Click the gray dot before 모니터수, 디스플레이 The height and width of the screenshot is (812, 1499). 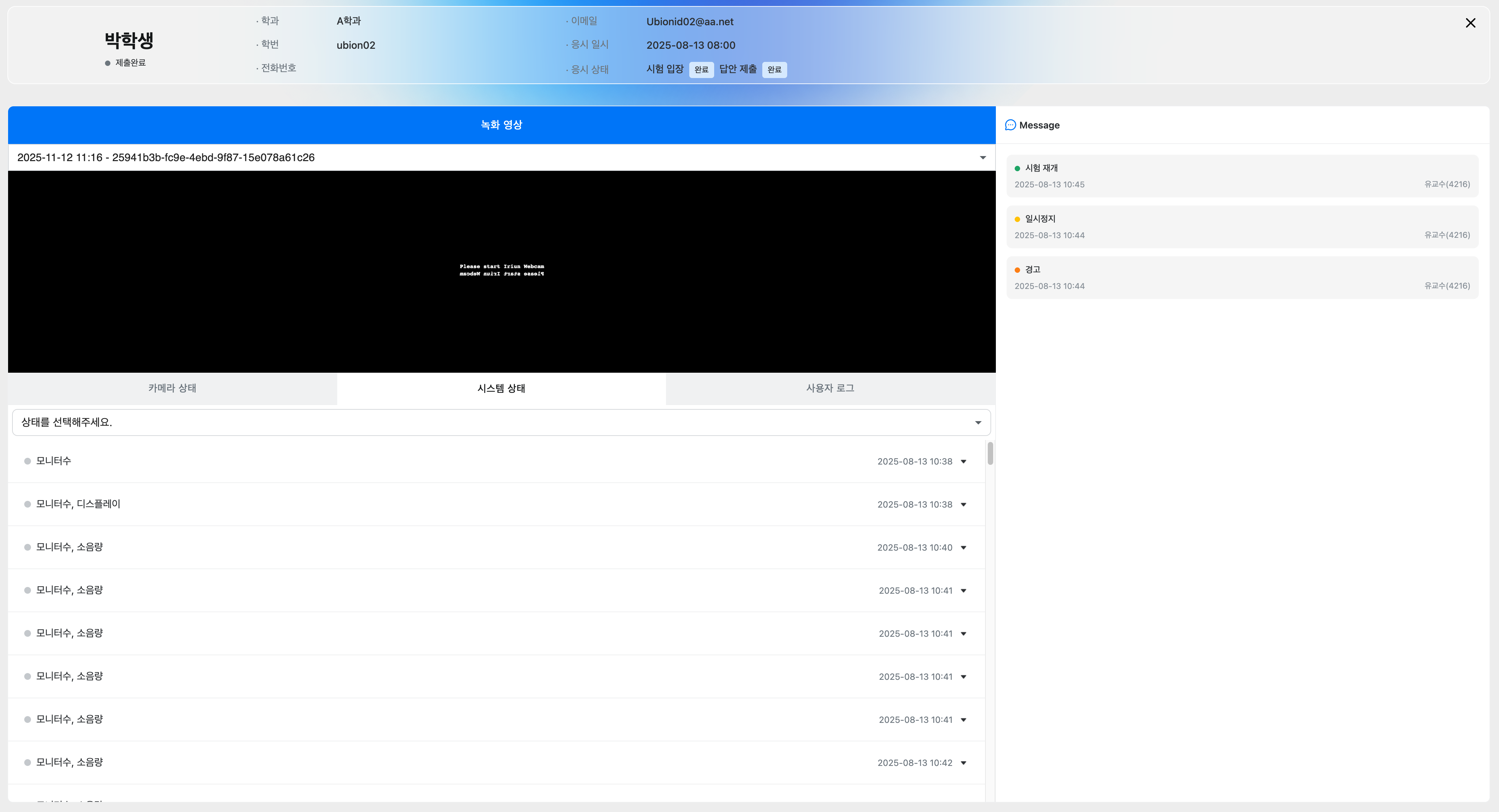[27, 504]
